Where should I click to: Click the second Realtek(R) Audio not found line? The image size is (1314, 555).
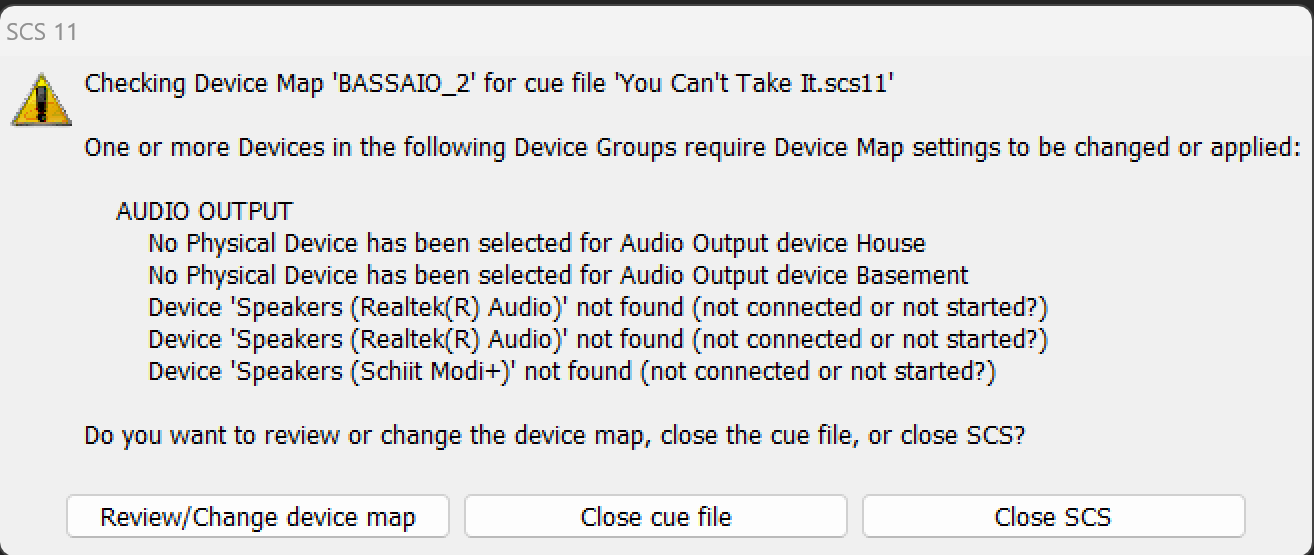tap(597, 339)
